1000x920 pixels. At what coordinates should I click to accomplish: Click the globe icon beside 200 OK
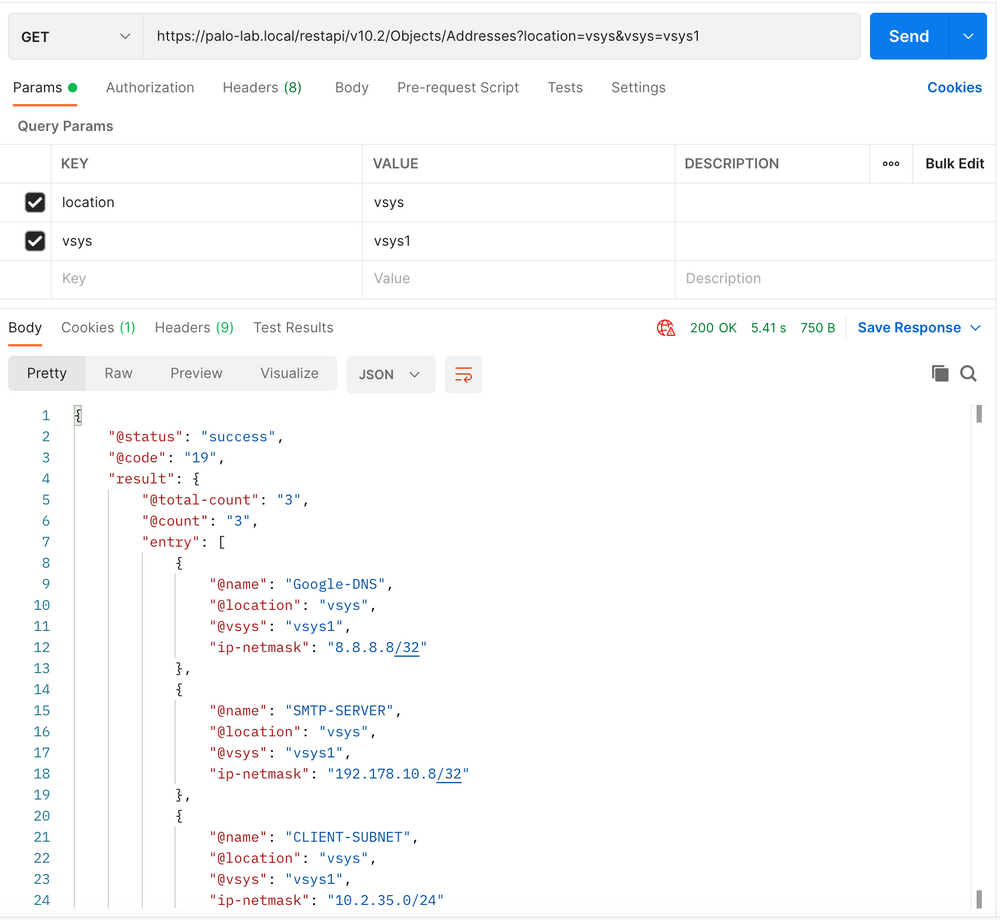click(666, 327)
